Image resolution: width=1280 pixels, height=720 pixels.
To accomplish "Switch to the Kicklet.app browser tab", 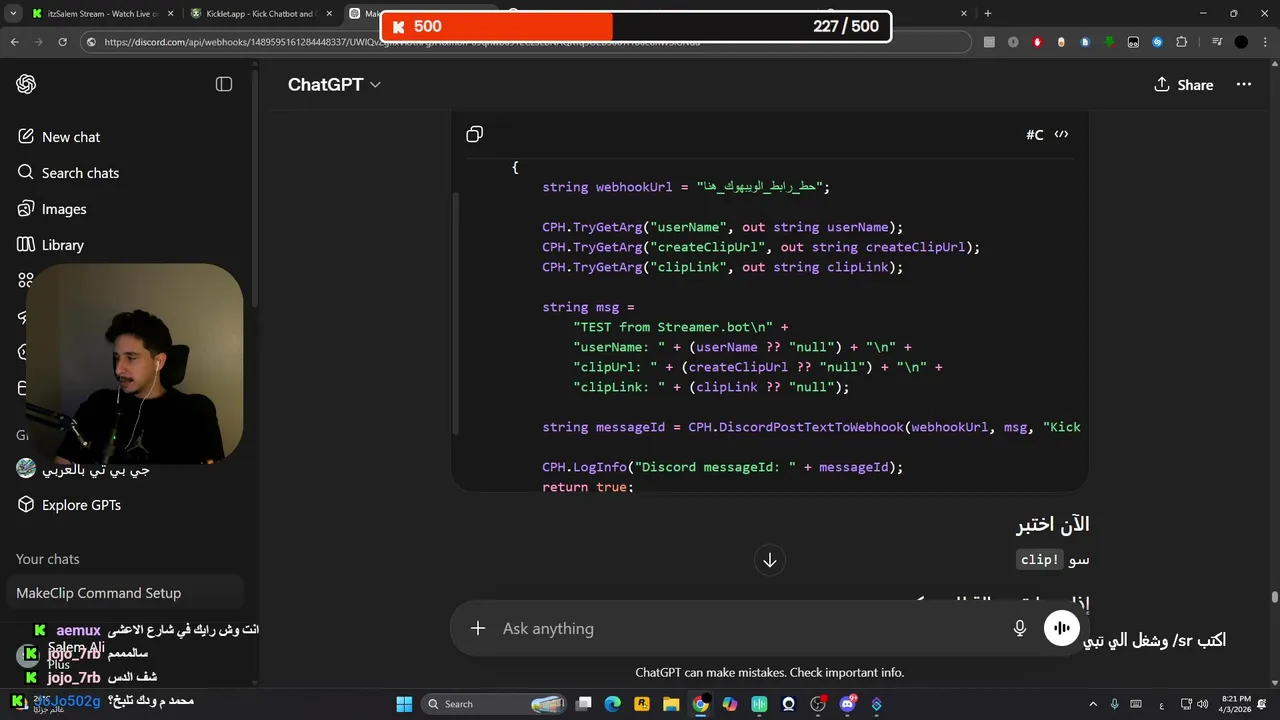I will tap(260, 13).
